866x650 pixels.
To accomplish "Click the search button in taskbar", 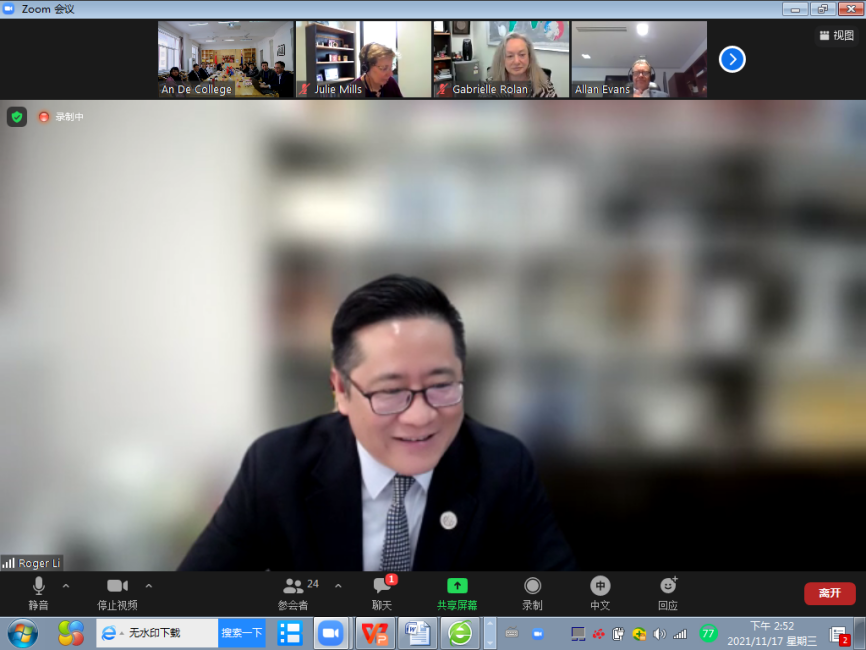I will (x=241, y=633).
